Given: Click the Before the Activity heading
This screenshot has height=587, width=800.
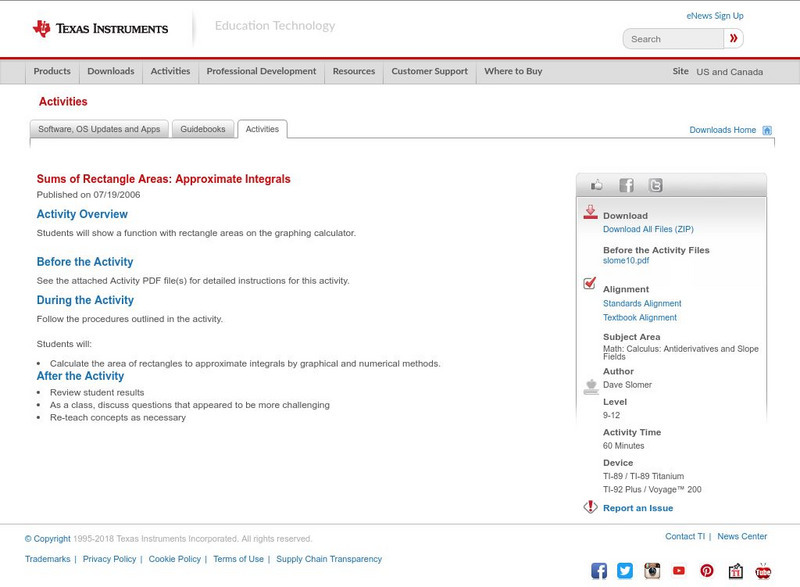Looking at the screenshot, I should coord(85,262).
